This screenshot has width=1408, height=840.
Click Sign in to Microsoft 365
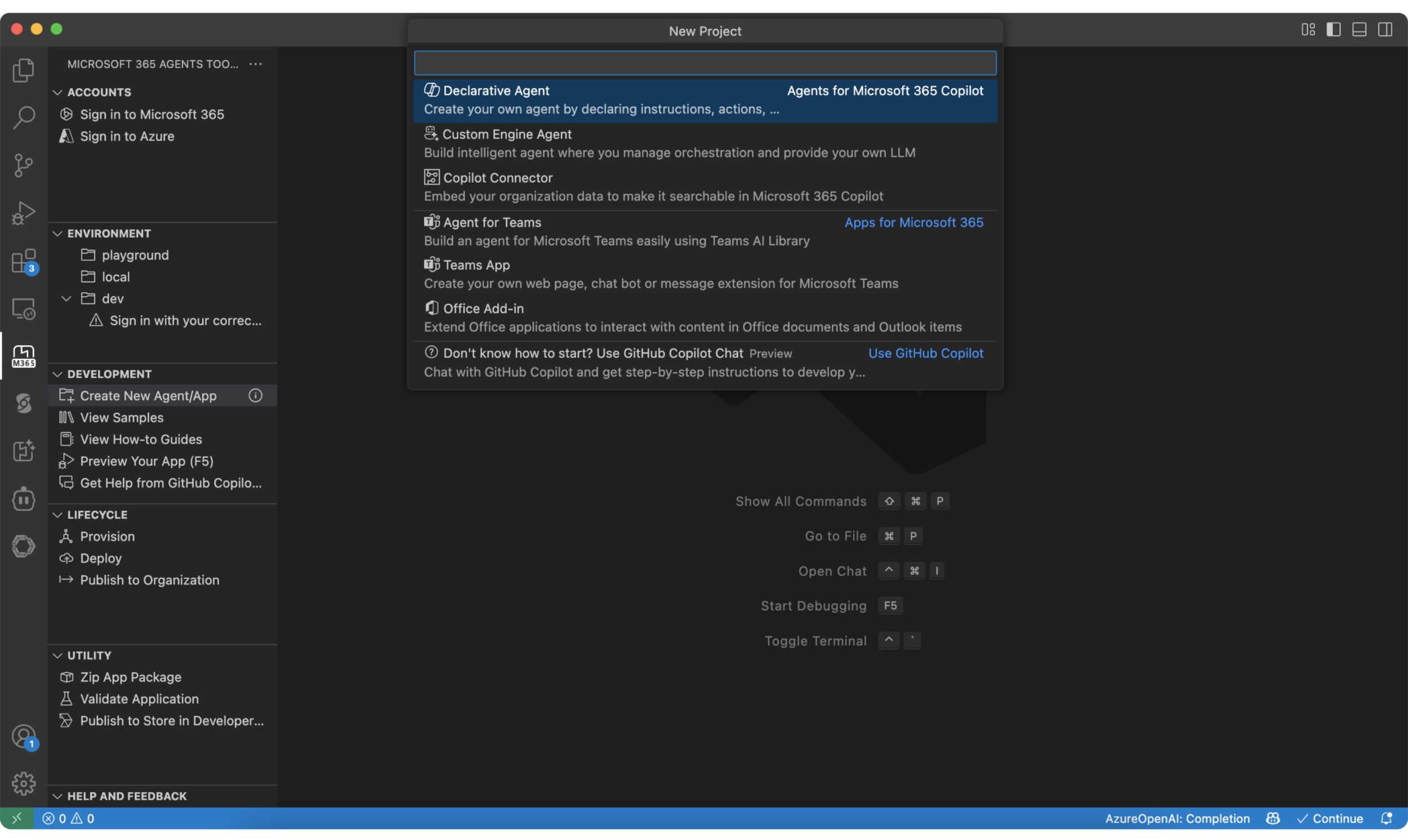163,114
